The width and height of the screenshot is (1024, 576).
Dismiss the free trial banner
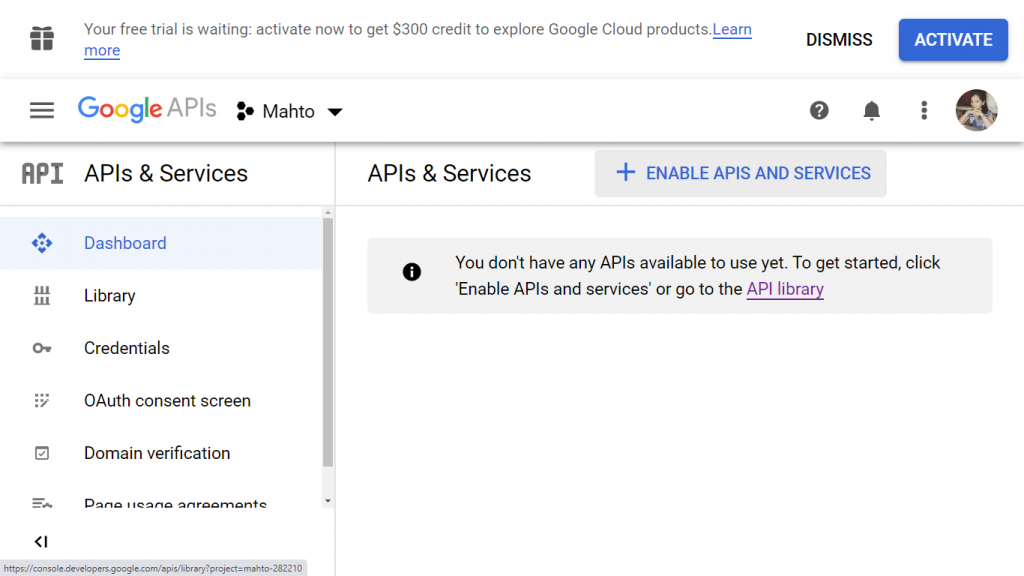(x=839, y=40)
